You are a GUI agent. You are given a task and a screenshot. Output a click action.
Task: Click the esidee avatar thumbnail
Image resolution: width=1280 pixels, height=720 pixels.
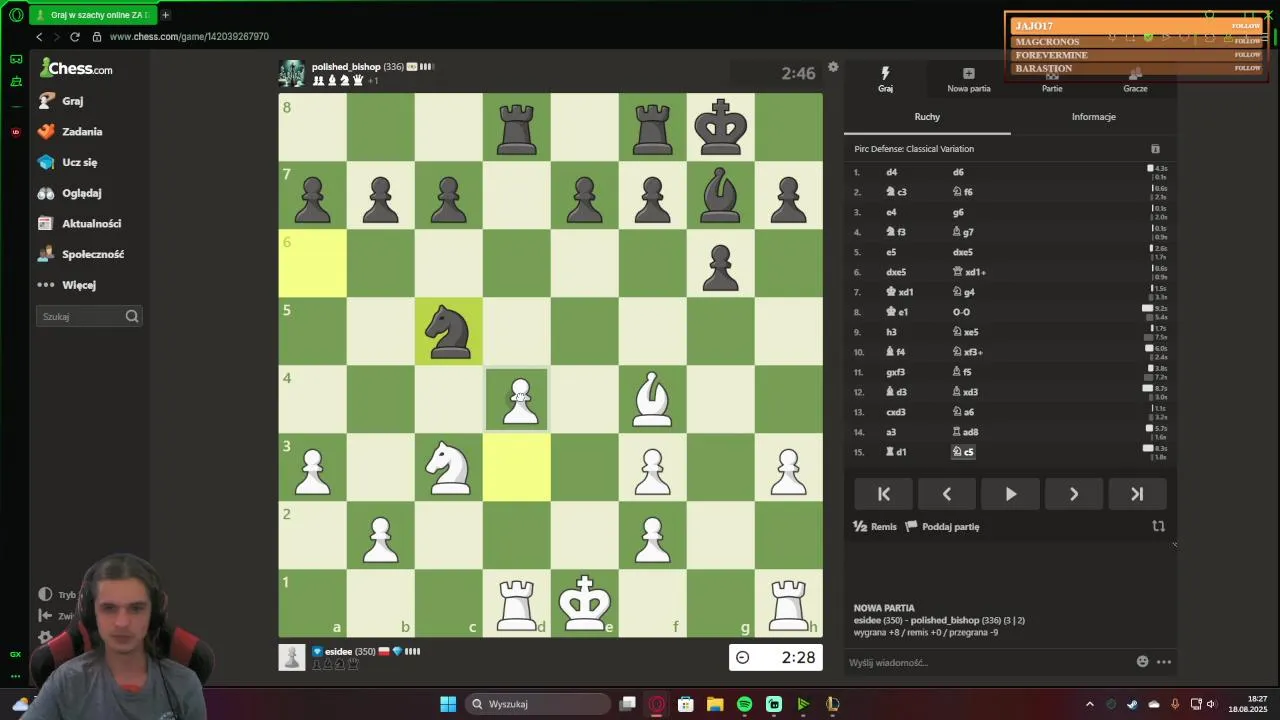click(x=292, y=657)
